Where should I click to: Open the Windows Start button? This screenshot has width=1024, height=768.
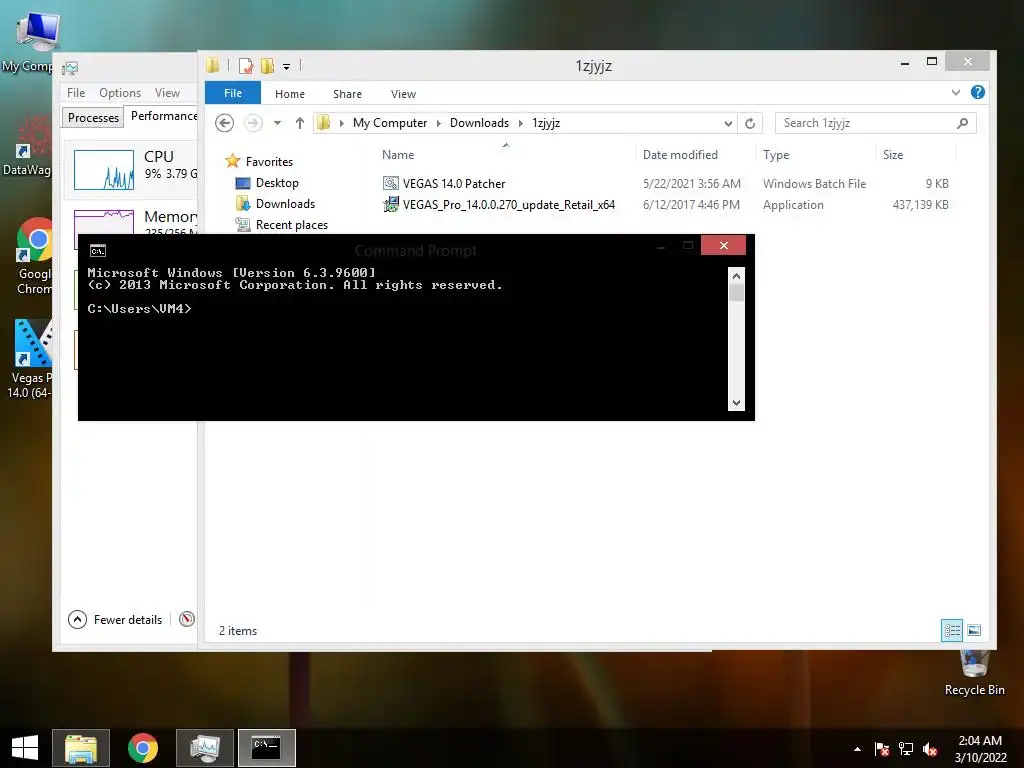[24, 747]
